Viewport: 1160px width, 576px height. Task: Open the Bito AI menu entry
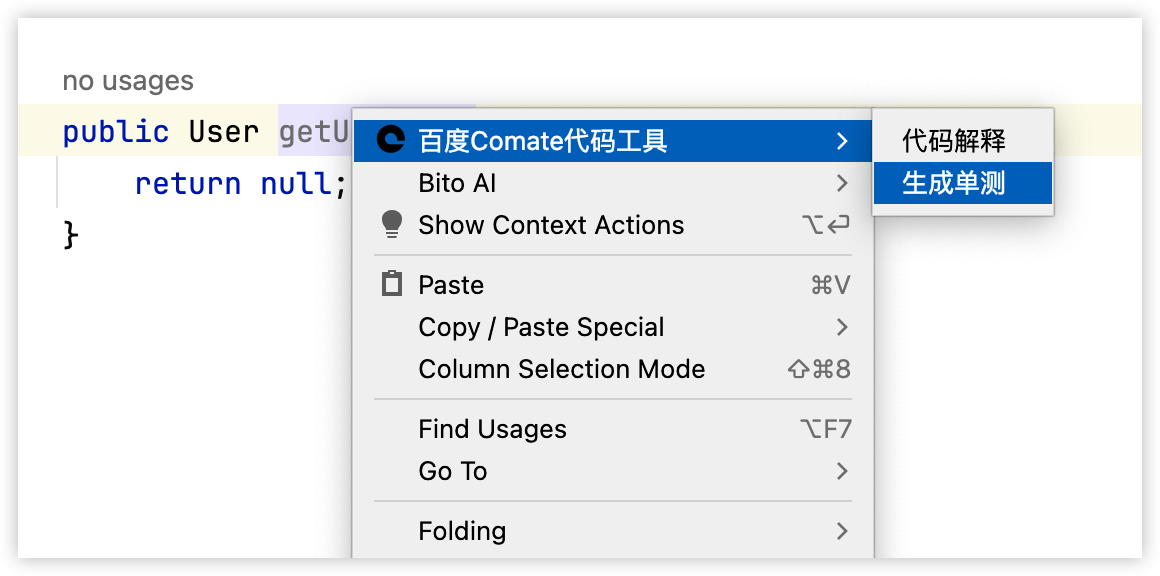pyautogui.click(x=613, y=183)
